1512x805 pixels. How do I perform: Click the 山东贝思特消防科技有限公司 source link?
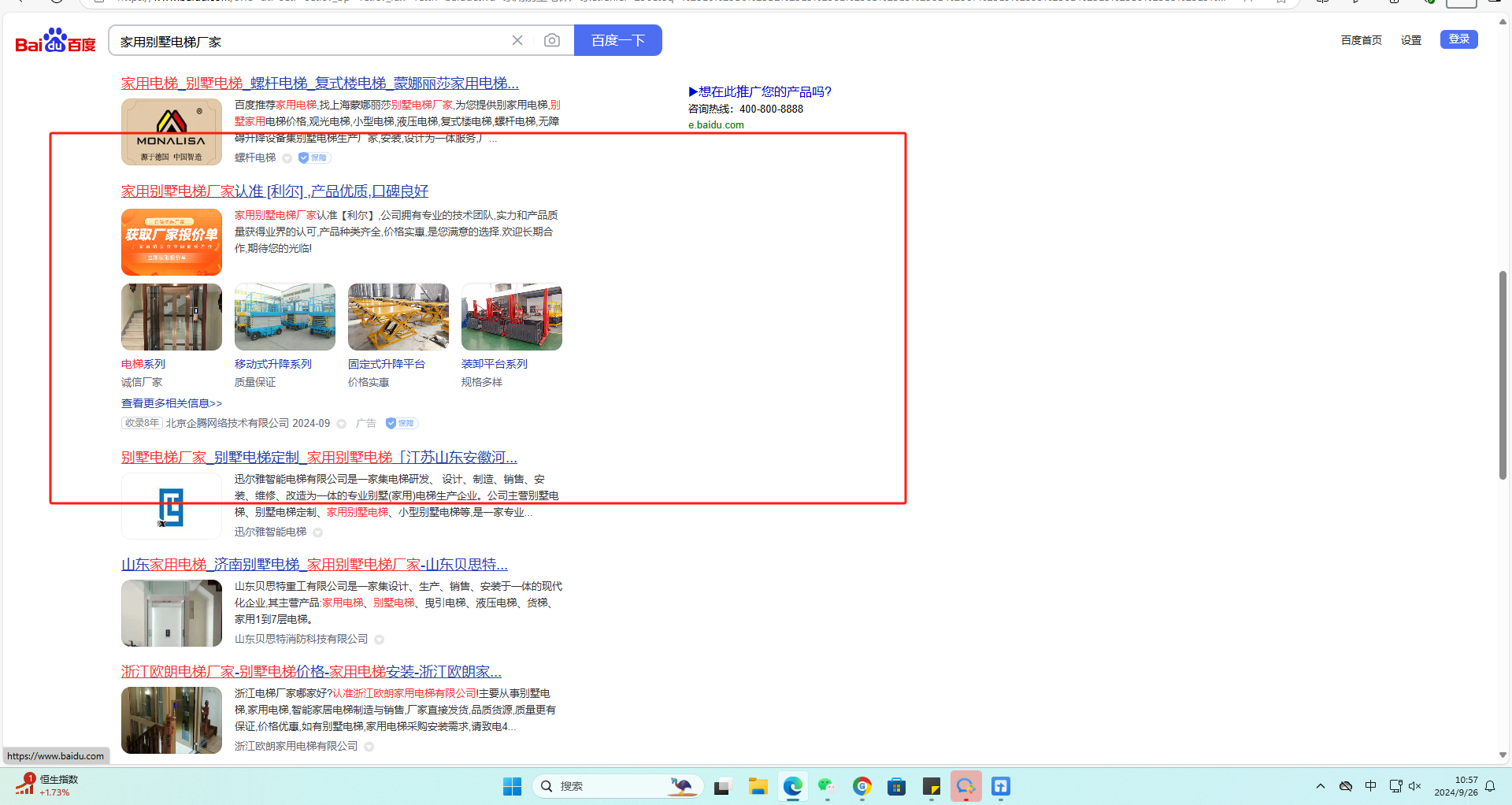pyautogui.click(x=302, y=640)
